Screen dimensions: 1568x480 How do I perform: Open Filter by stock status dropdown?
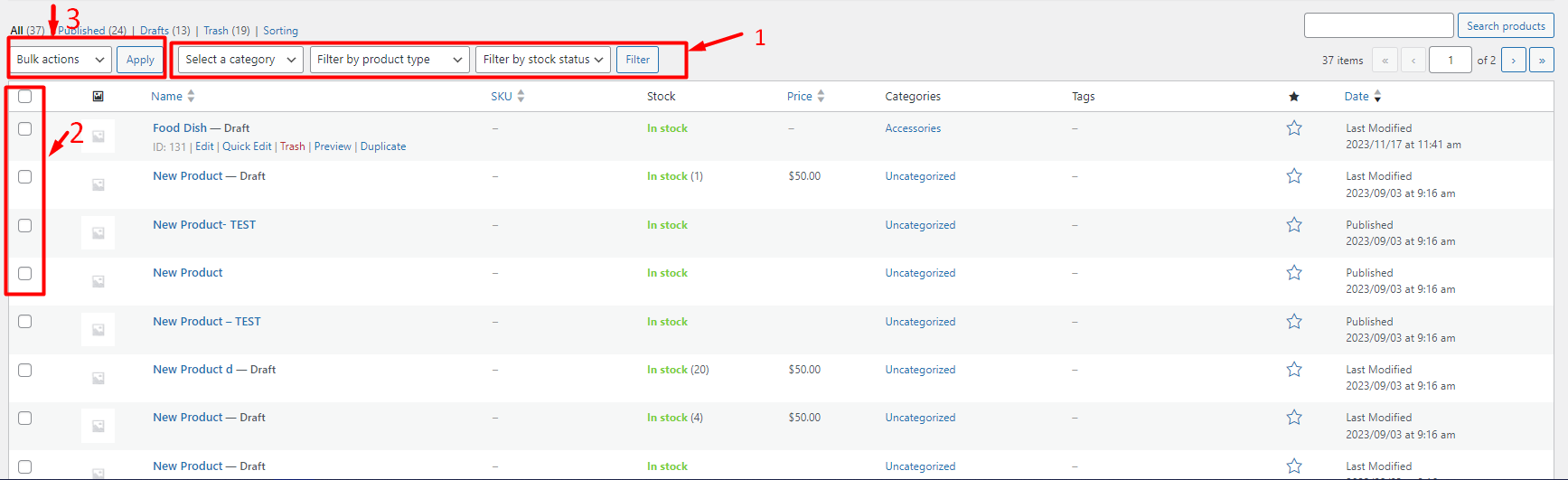543,60
